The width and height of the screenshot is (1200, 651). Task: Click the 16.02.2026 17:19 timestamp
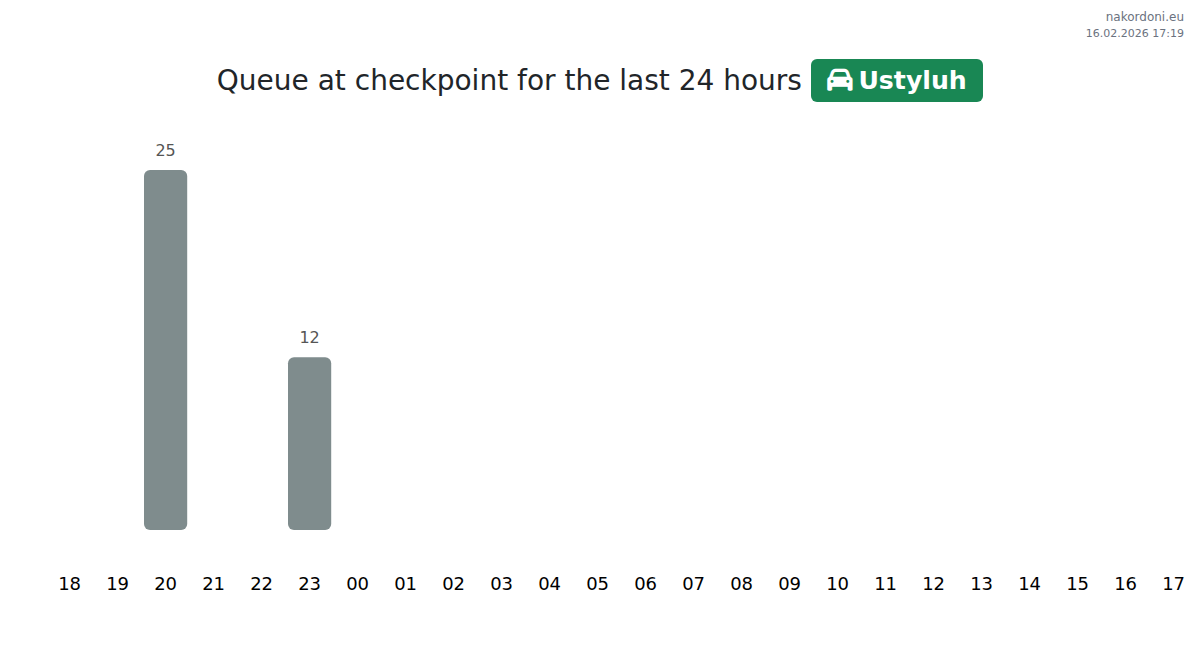pos(1134,34)
